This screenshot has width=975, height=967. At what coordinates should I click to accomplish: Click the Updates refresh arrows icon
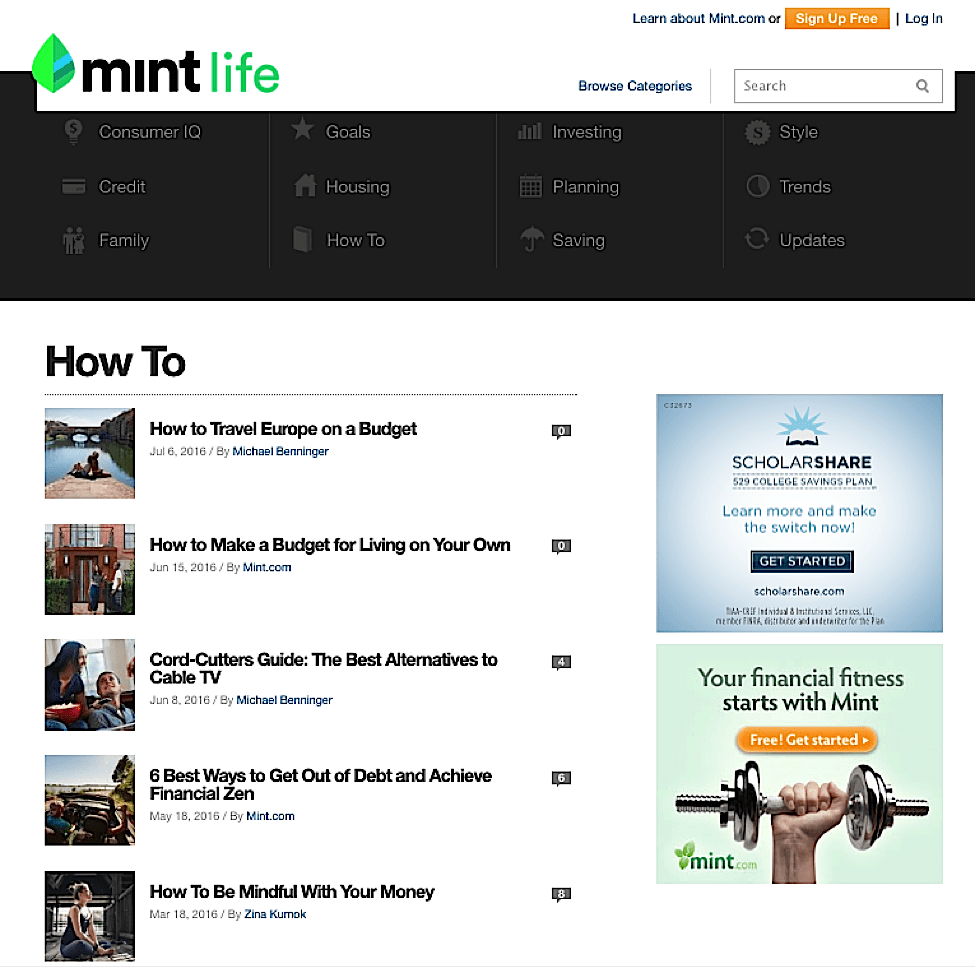pos(757,240)
